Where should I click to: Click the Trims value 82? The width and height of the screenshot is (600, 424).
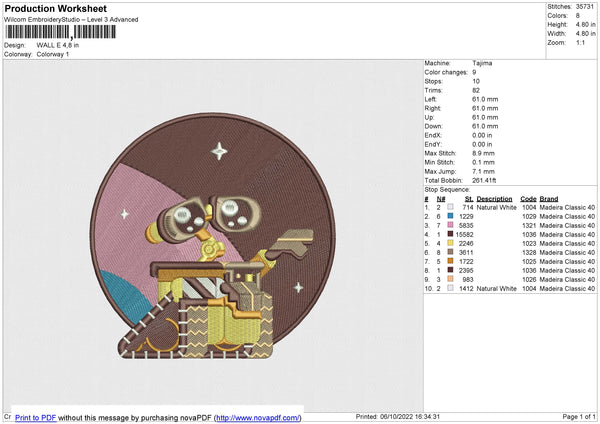476,90
